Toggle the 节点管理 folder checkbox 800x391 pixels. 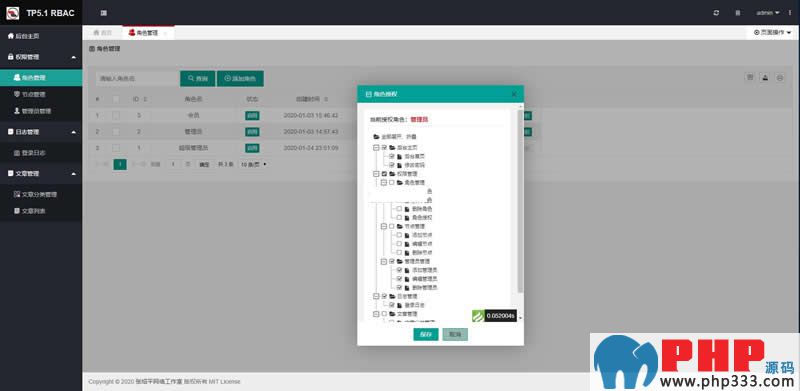coord(392,226)
